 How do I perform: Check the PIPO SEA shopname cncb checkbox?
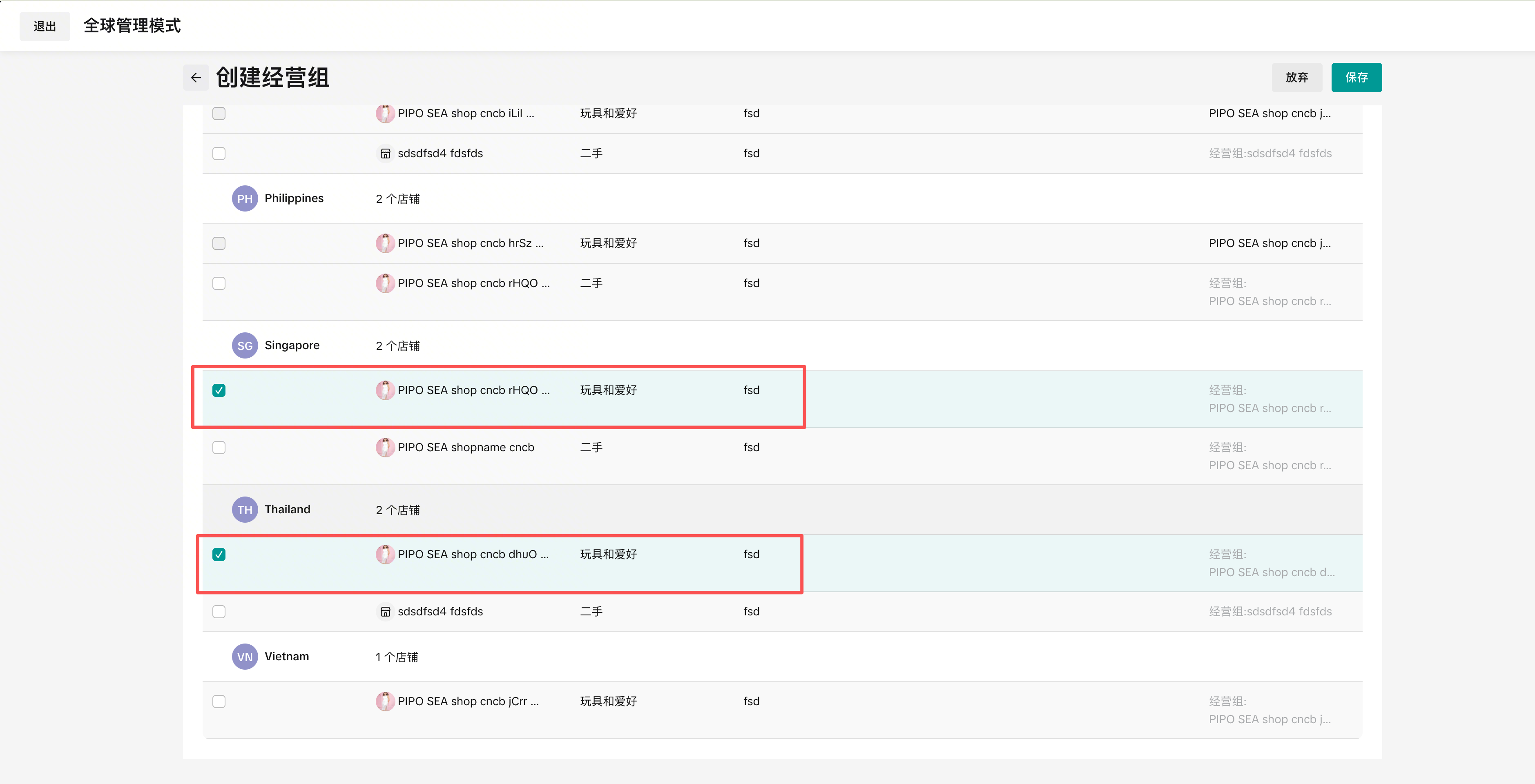tap(219, 448)
